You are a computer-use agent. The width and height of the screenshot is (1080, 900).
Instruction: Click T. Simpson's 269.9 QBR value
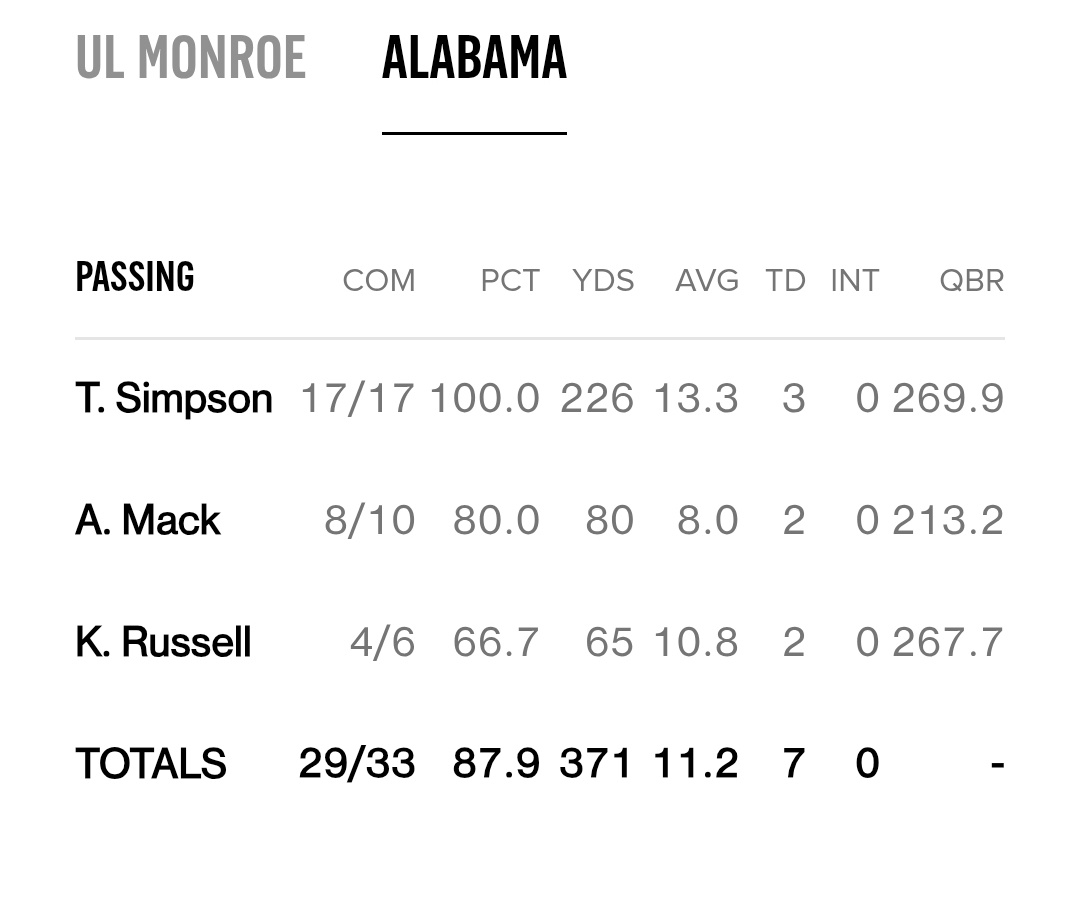pyautogui.click(x=948, y=398)
